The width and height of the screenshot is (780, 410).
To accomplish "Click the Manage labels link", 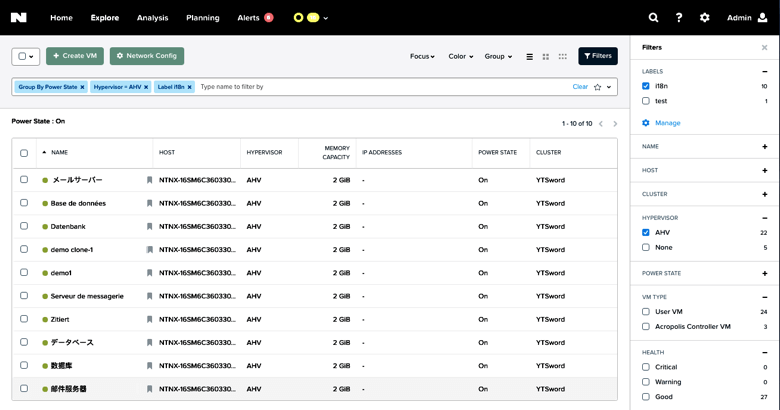I will point(667,123).
